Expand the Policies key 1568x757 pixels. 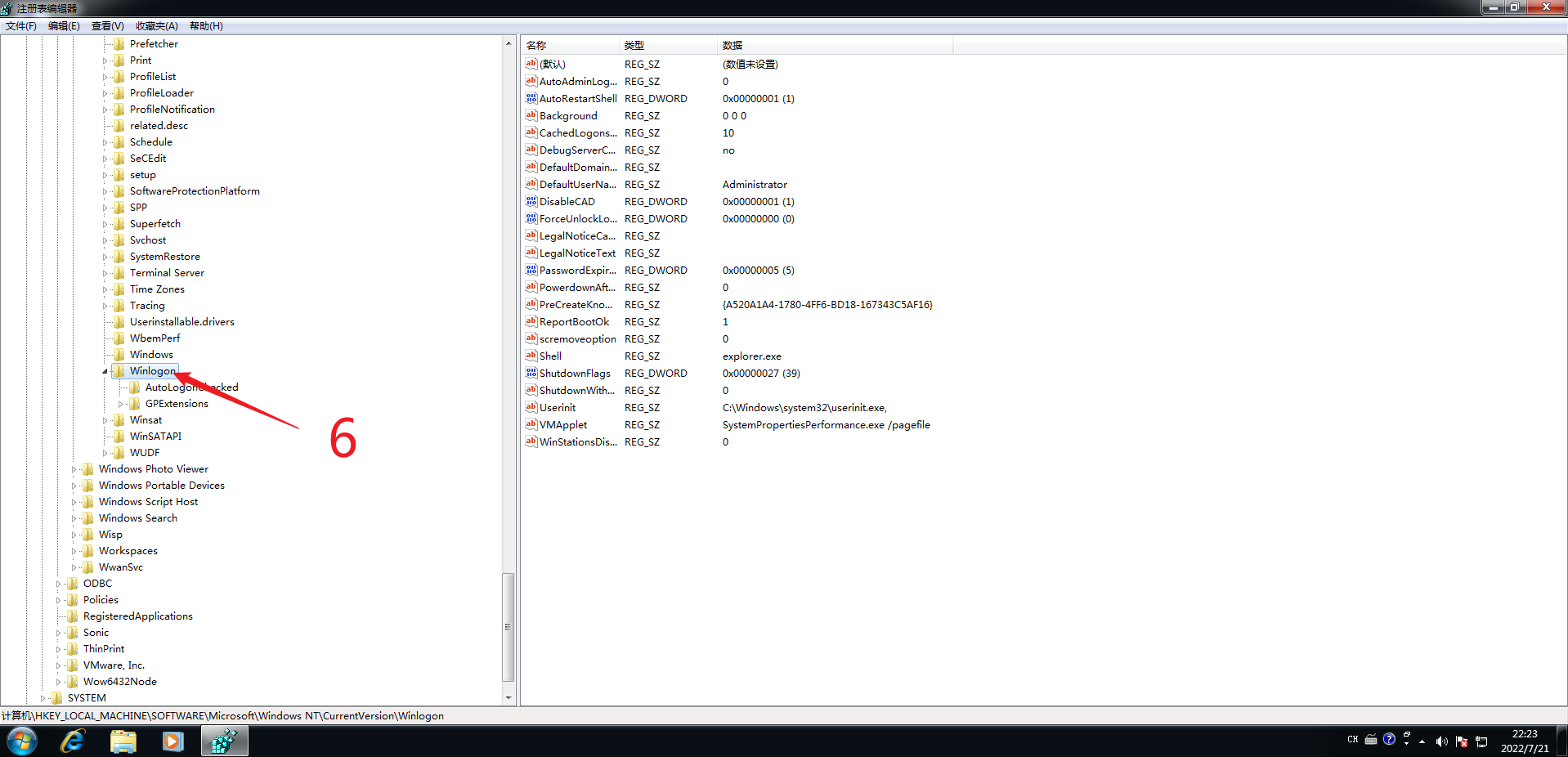(x=59, y=600)
